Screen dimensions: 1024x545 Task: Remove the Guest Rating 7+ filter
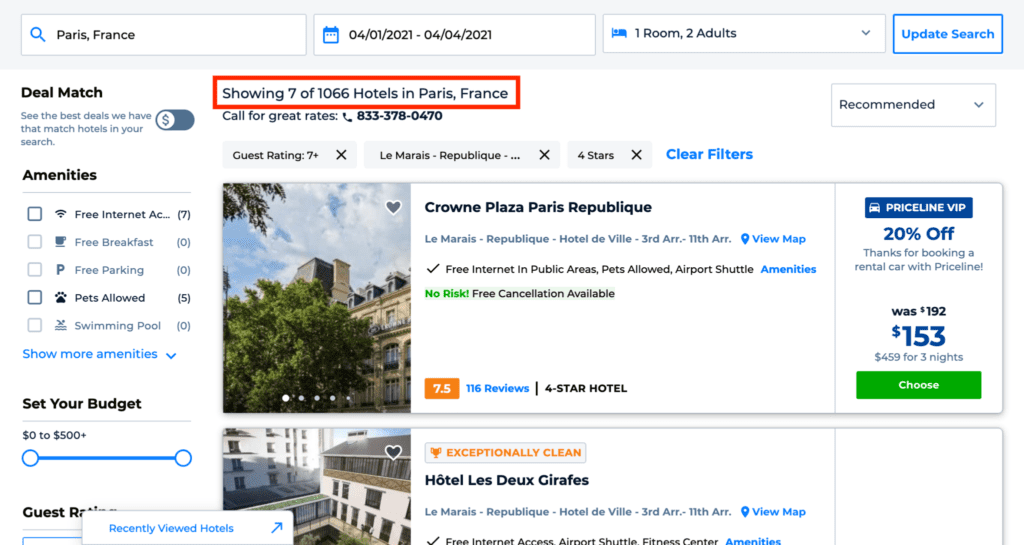click(341, 155)
